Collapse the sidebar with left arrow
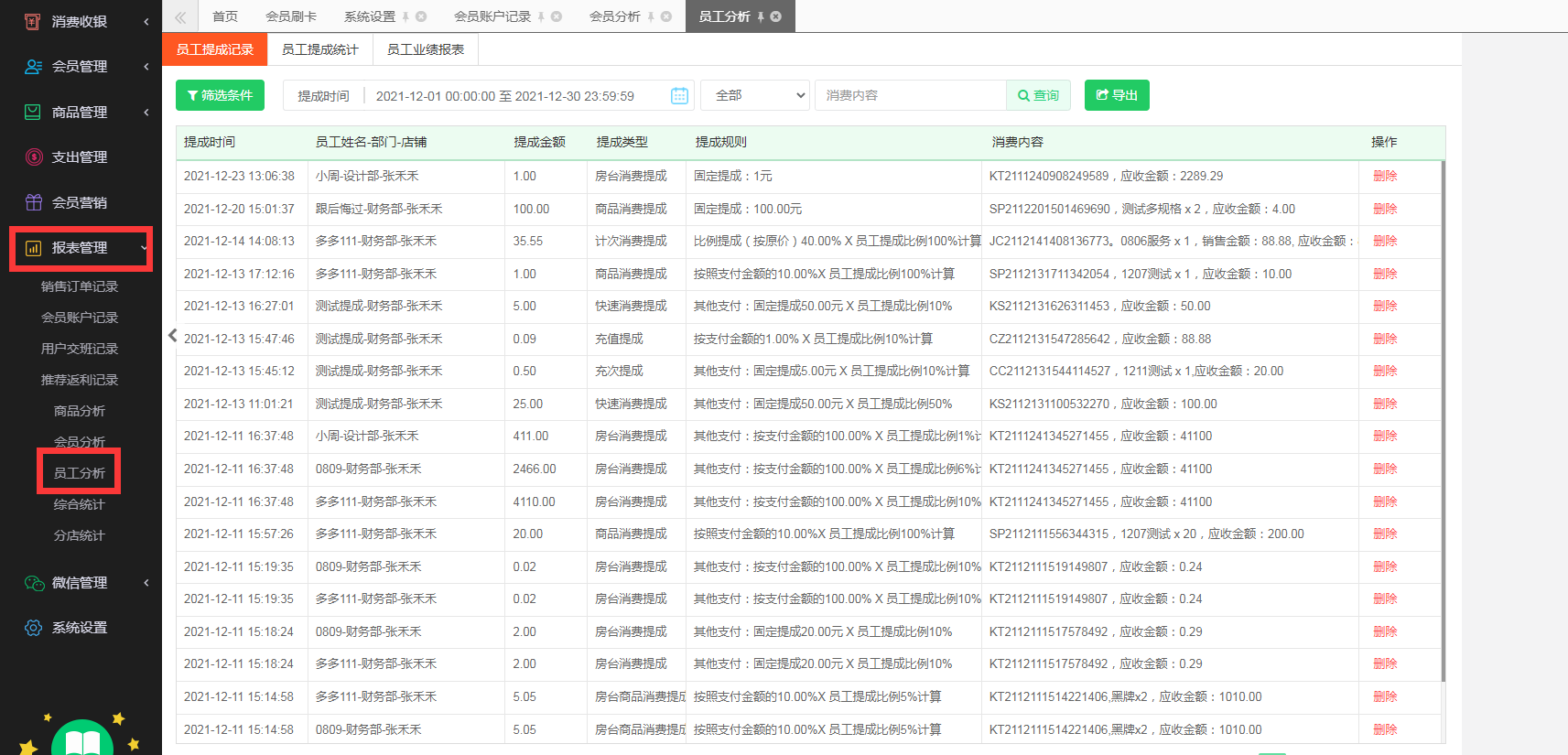1568x755 pixels. 172,336
